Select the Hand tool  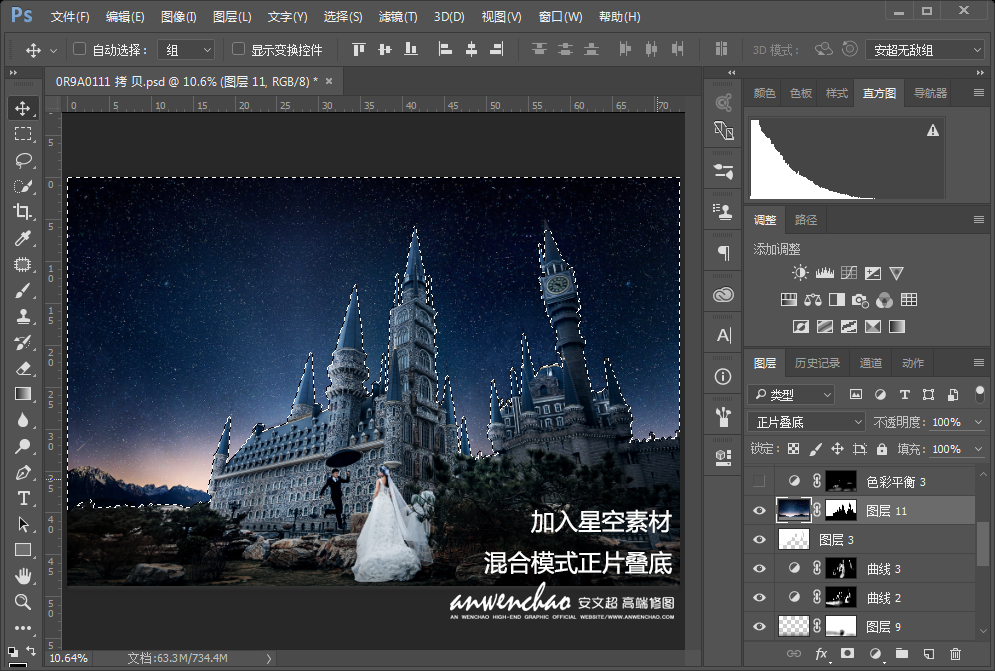pyautogui.click(x=23, y=576)
